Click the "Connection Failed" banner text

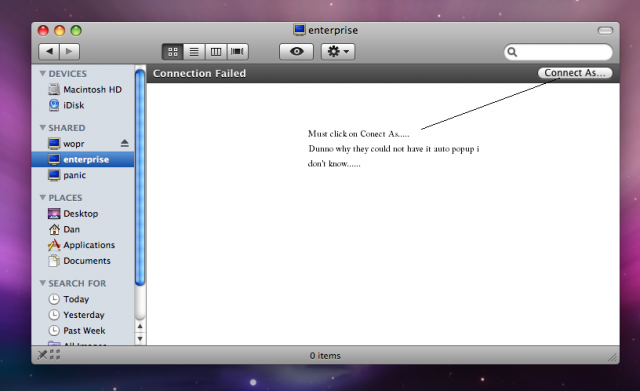[200, 73]
